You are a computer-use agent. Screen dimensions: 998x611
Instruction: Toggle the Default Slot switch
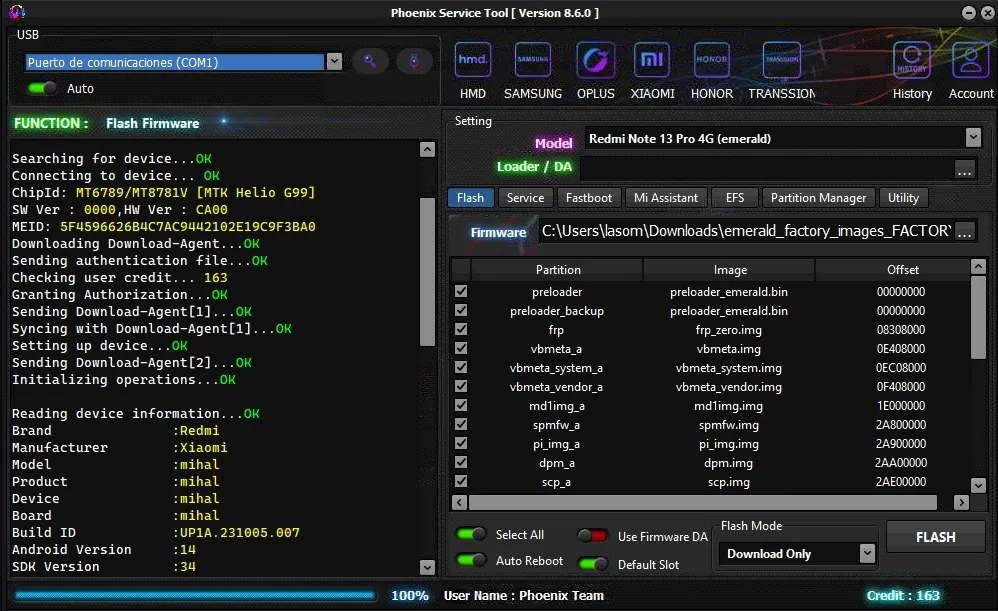coord(593,563)
